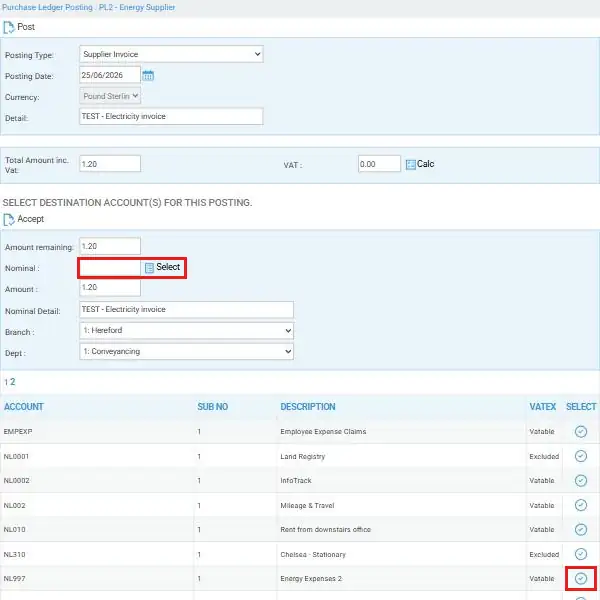
Task: Select the NL010 Rent row tick icon
Action: (x=580, y=530)
